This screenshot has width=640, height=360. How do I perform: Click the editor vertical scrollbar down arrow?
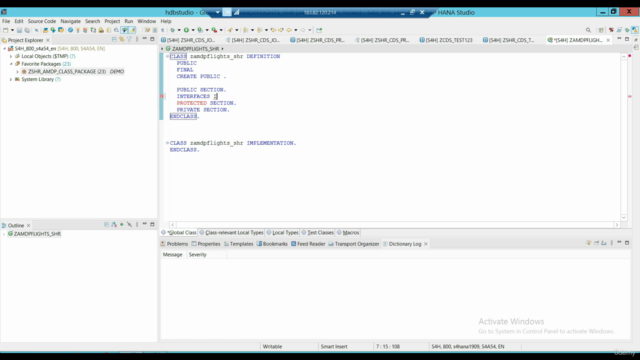click(624, 218)
